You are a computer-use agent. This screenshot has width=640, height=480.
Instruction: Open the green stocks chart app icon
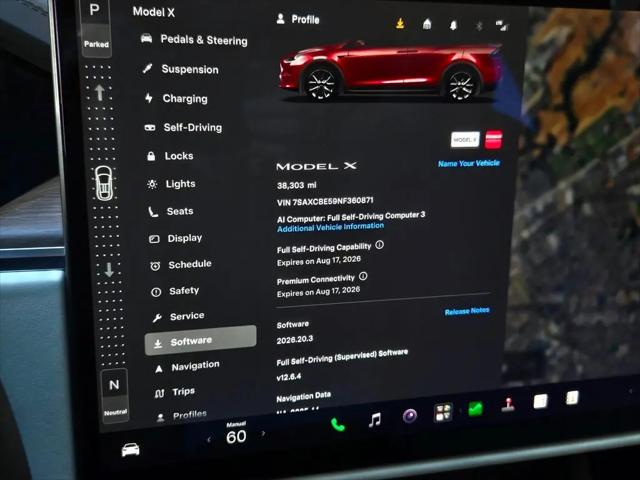[x=476, y=408]
